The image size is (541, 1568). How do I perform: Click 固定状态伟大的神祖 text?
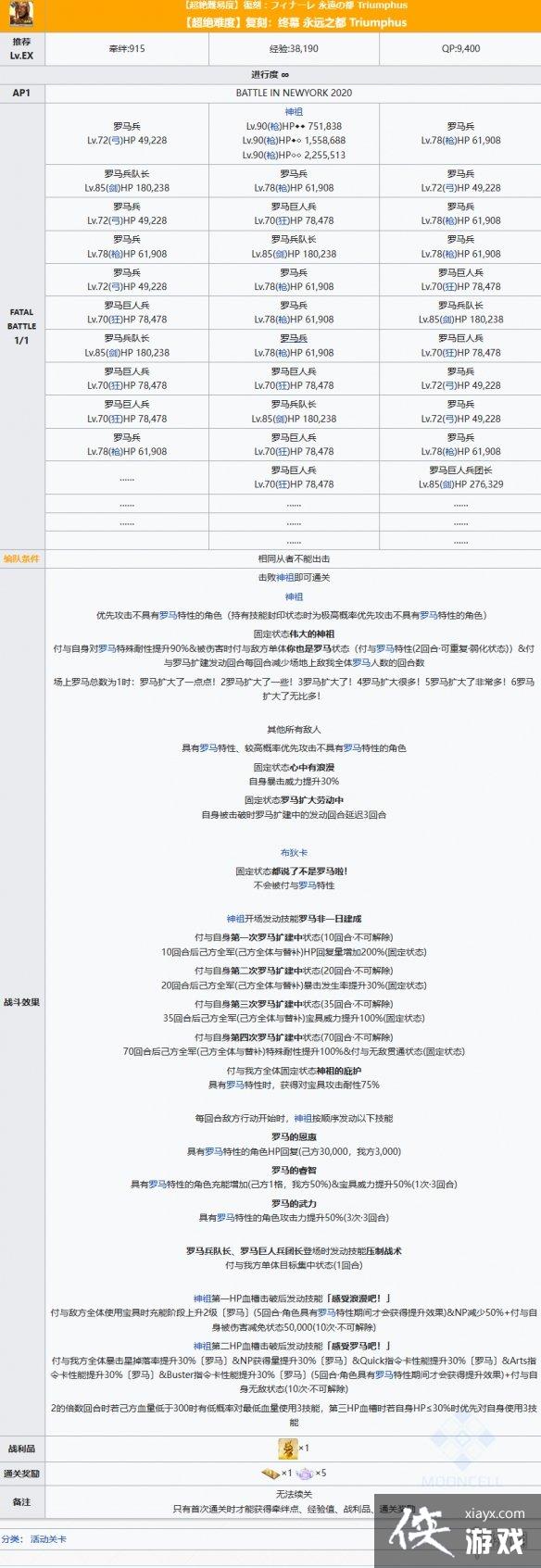pos(294,634)
